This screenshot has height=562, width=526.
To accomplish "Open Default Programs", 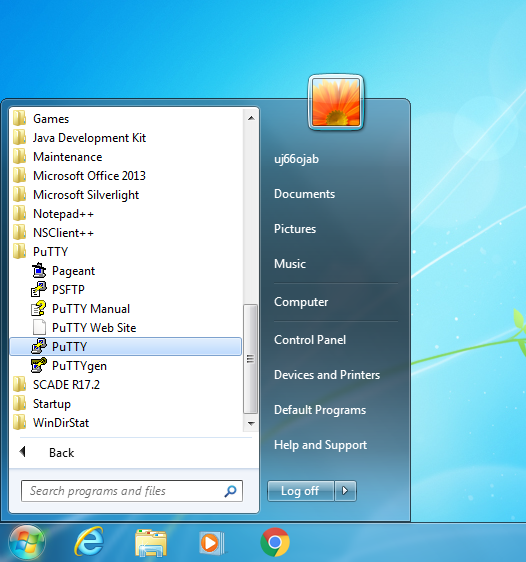I will point(320,410).
